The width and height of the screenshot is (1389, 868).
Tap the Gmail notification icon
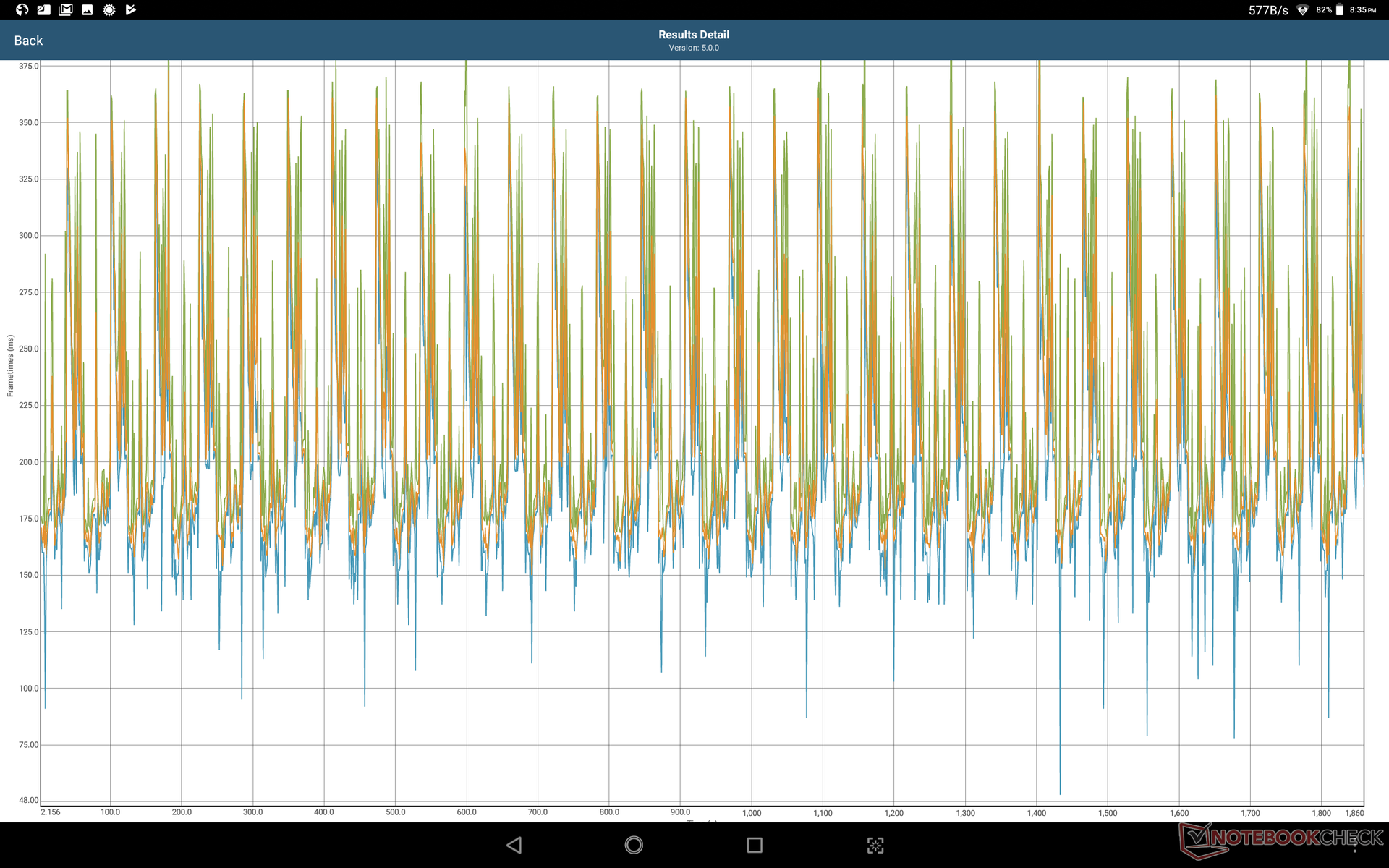click(66, 9)
